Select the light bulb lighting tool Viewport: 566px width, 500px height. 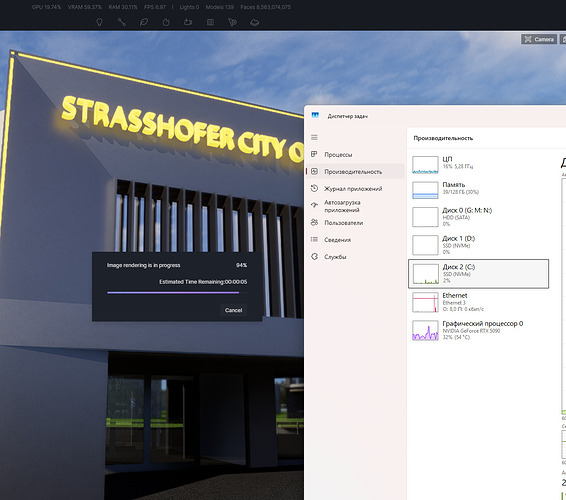pos(99,22)
